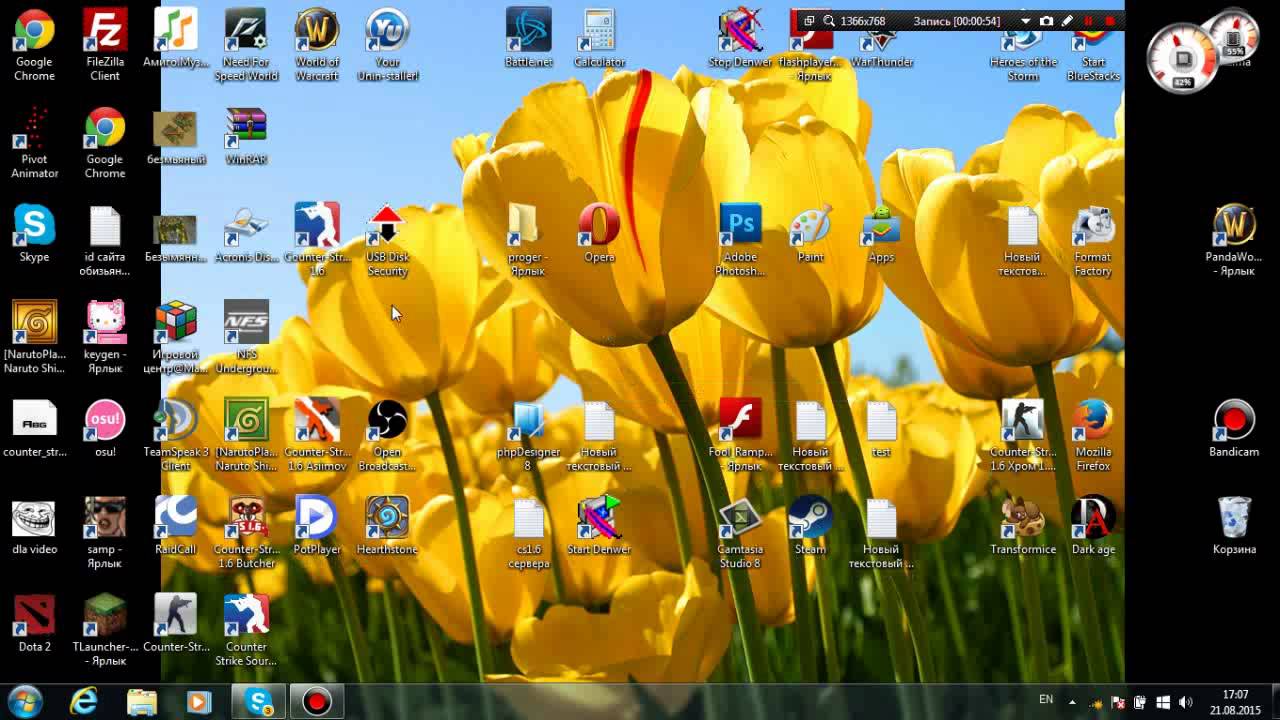Launch the Start BlueStacks shortcut

tap(1093, 55)
